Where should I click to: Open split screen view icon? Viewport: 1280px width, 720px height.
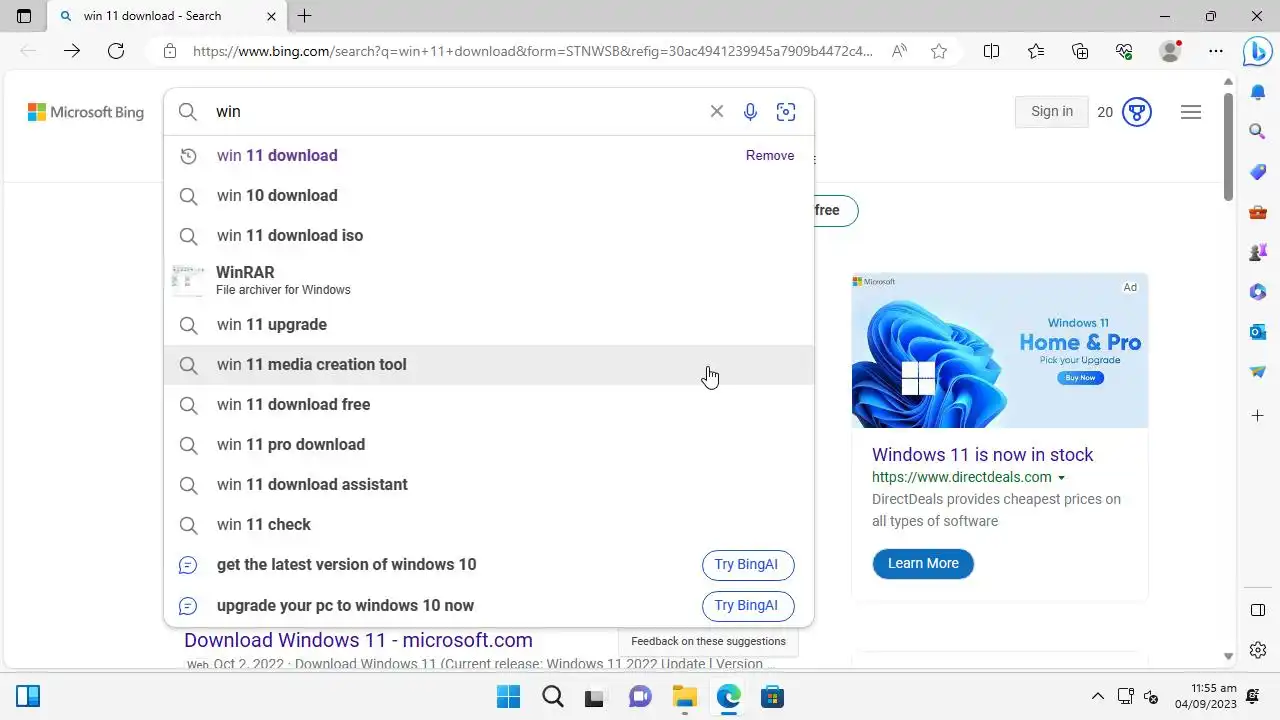(x=991, y=51)
